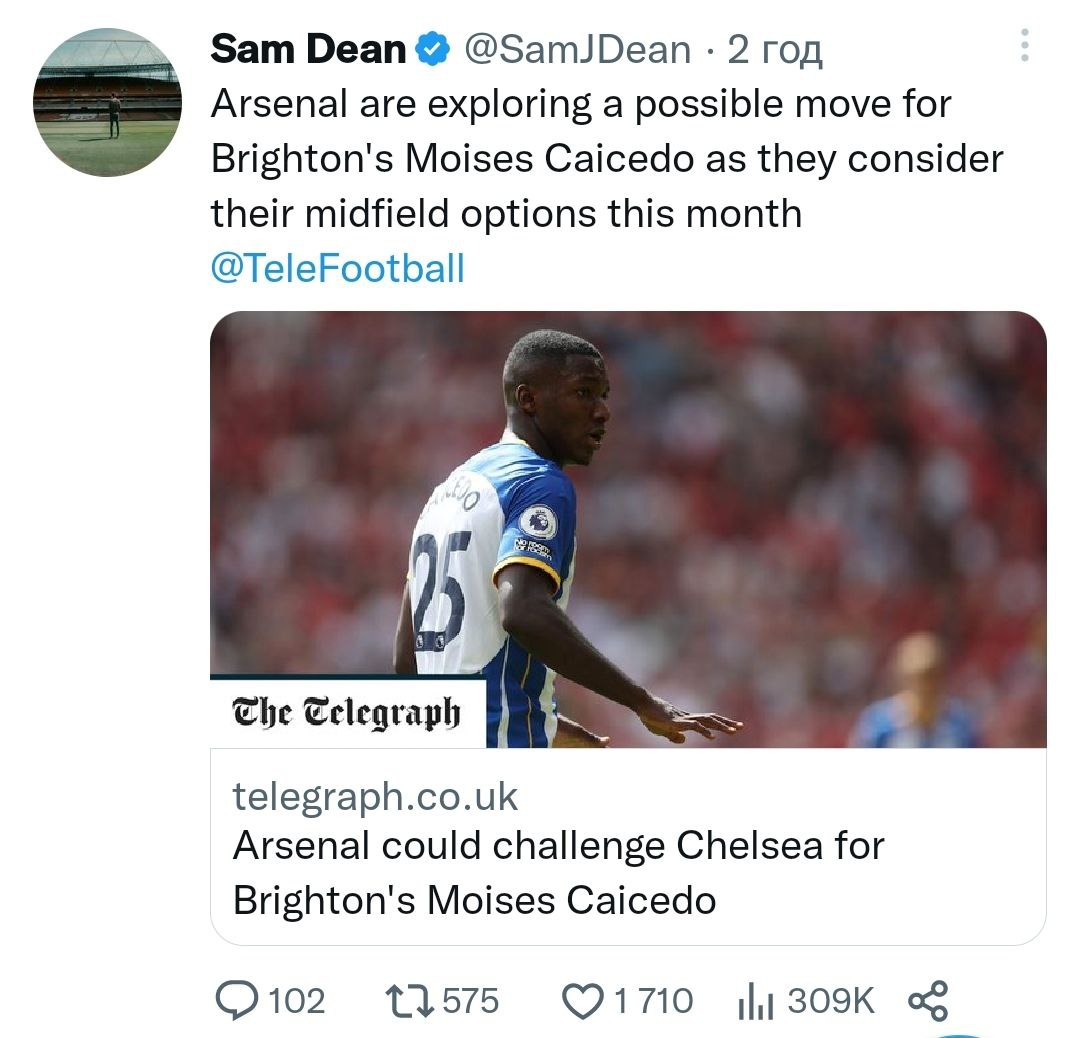Click the 575 retweets count
1080x1038 pixels.
[470, 1001]
